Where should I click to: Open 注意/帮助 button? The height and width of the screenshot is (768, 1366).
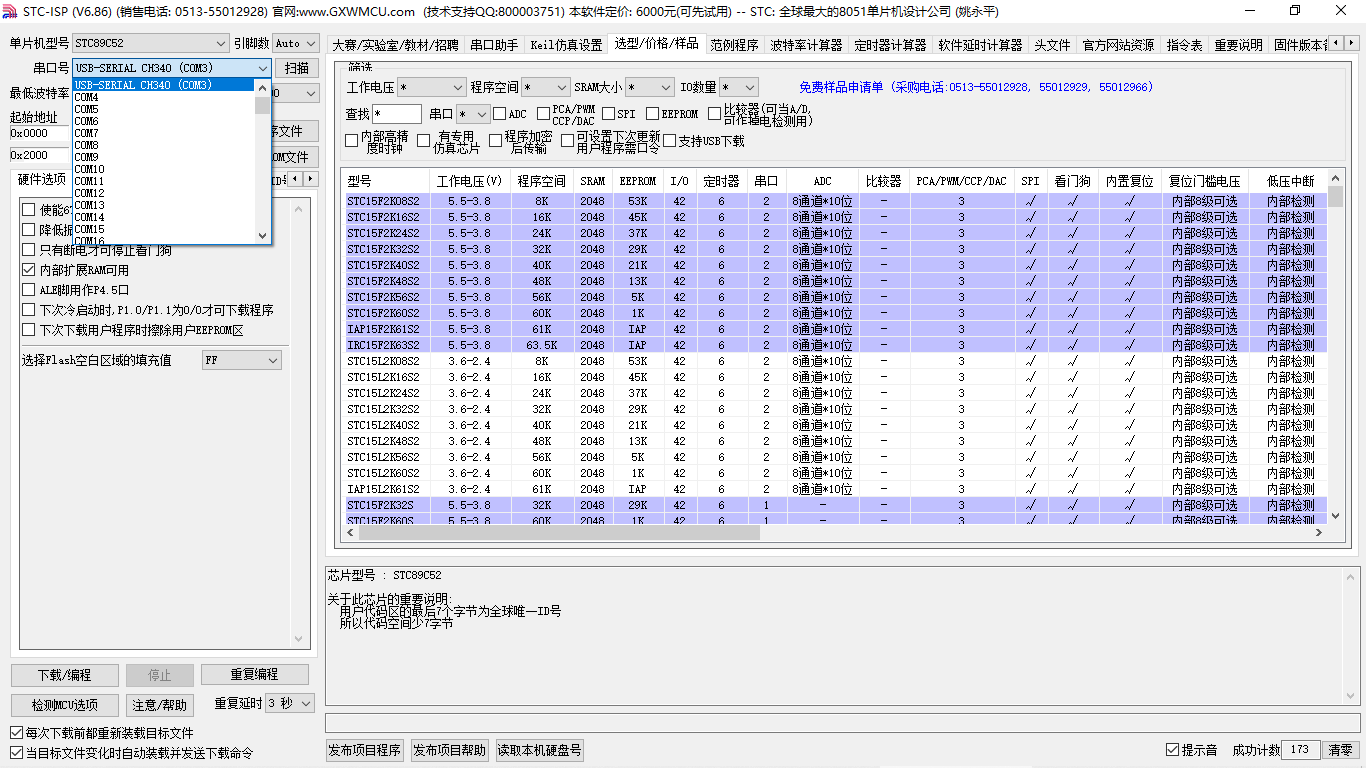coord(160,705)
